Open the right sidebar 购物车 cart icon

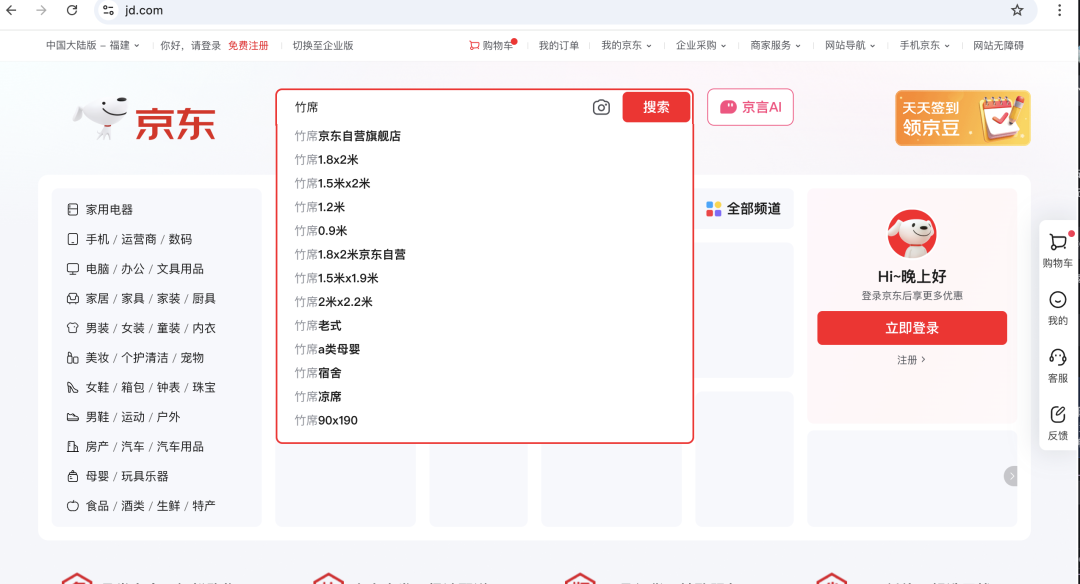(1057, 242)
